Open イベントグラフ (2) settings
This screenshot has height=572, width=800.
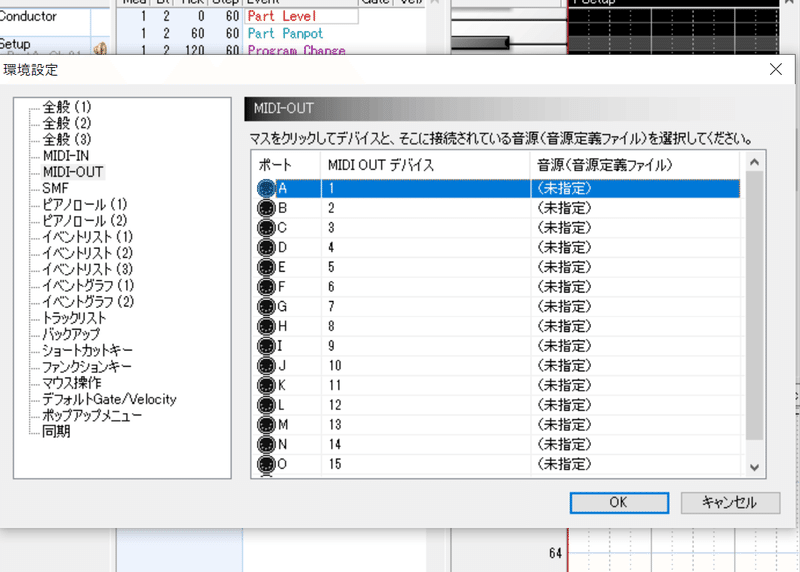click(x=88, y=302)
